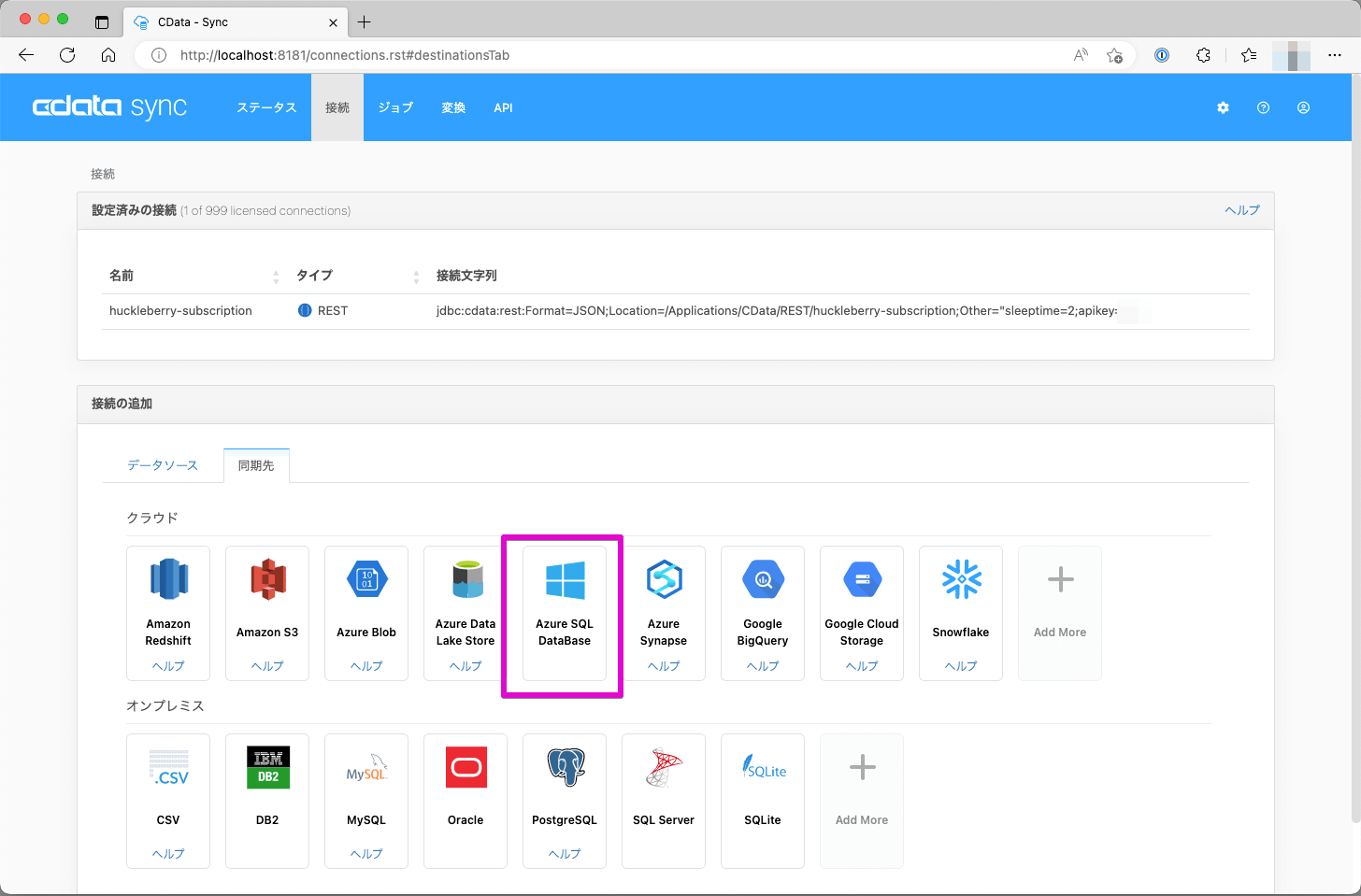The width and height of the screenshot is (1361, 896).
Task: Select the CSV on-premise destination icon
Action: [x=168, y=767]
